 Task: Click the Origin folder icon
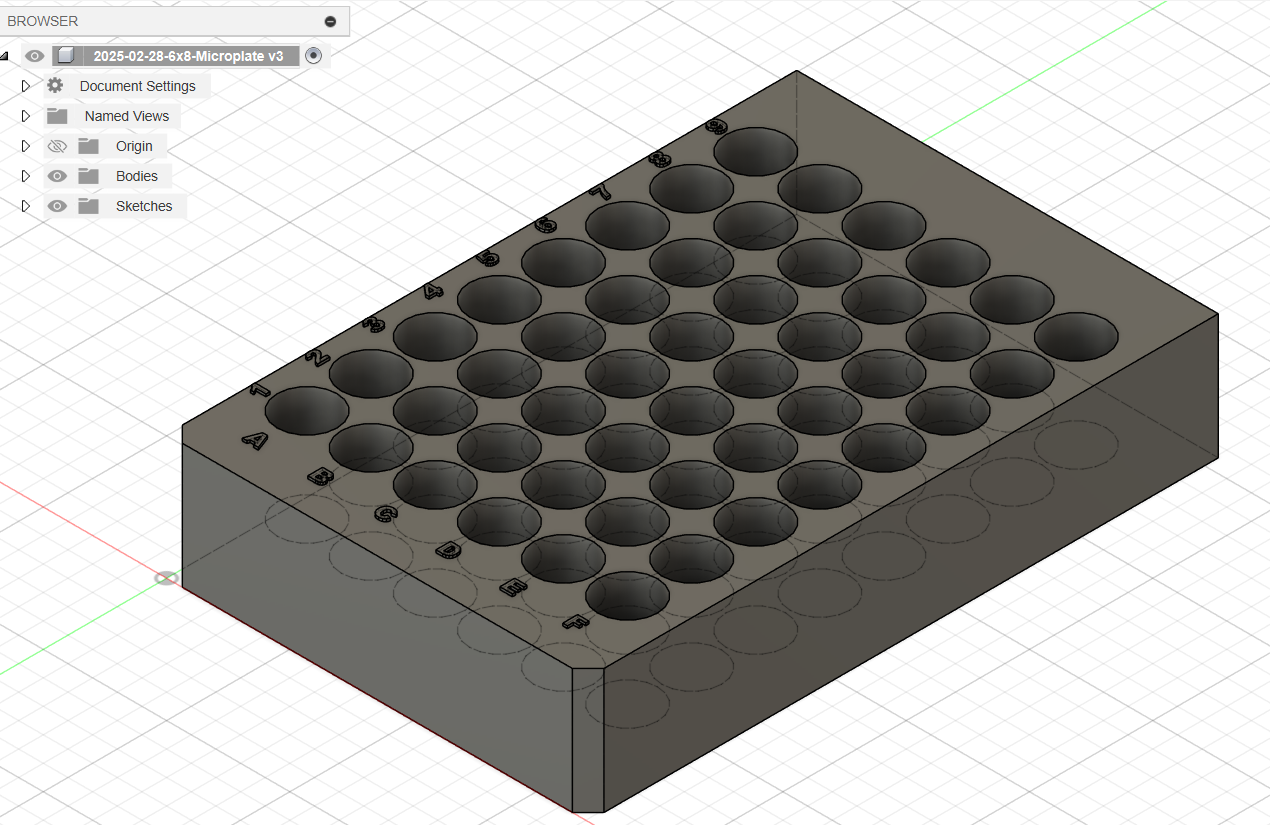pyautogui.click(x=89, y=146)
